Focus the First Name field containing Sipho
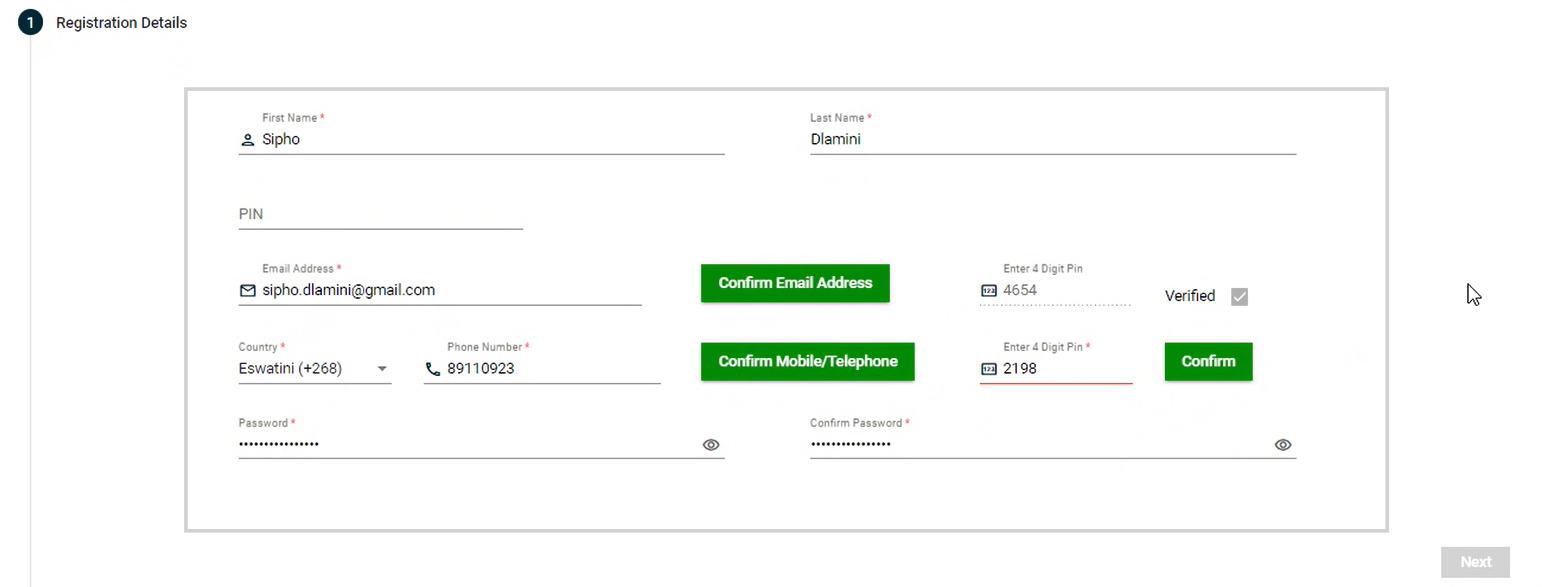The height and width of the screenshot is (587, 1542). (490, 140)
